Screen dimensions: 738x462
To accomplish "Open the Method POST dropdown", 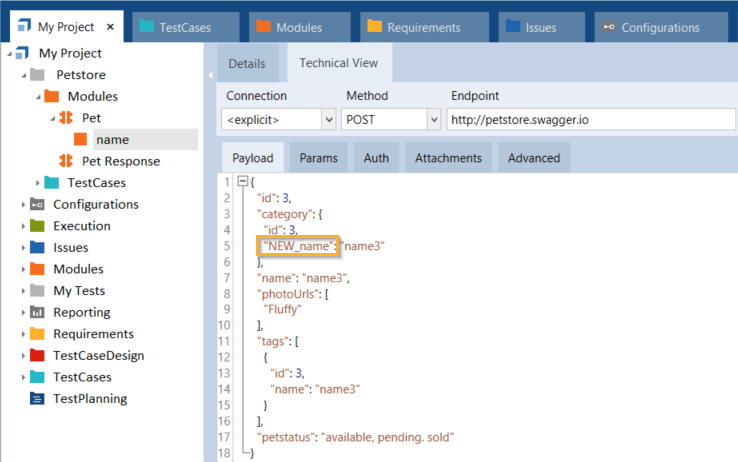I will (x=433, y=120).
